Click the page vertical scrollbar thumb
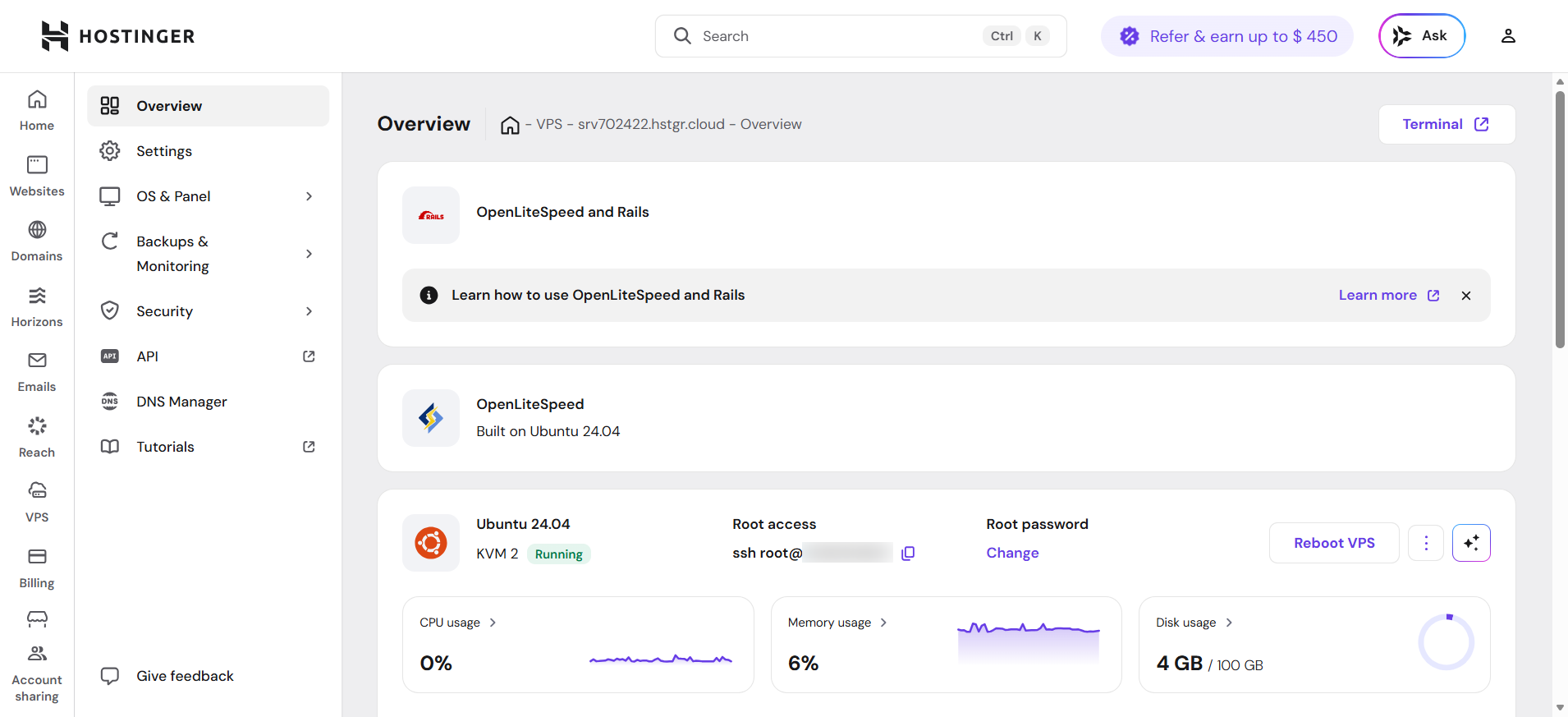Screen dimensions: 1568x717 pos(1560,219)
